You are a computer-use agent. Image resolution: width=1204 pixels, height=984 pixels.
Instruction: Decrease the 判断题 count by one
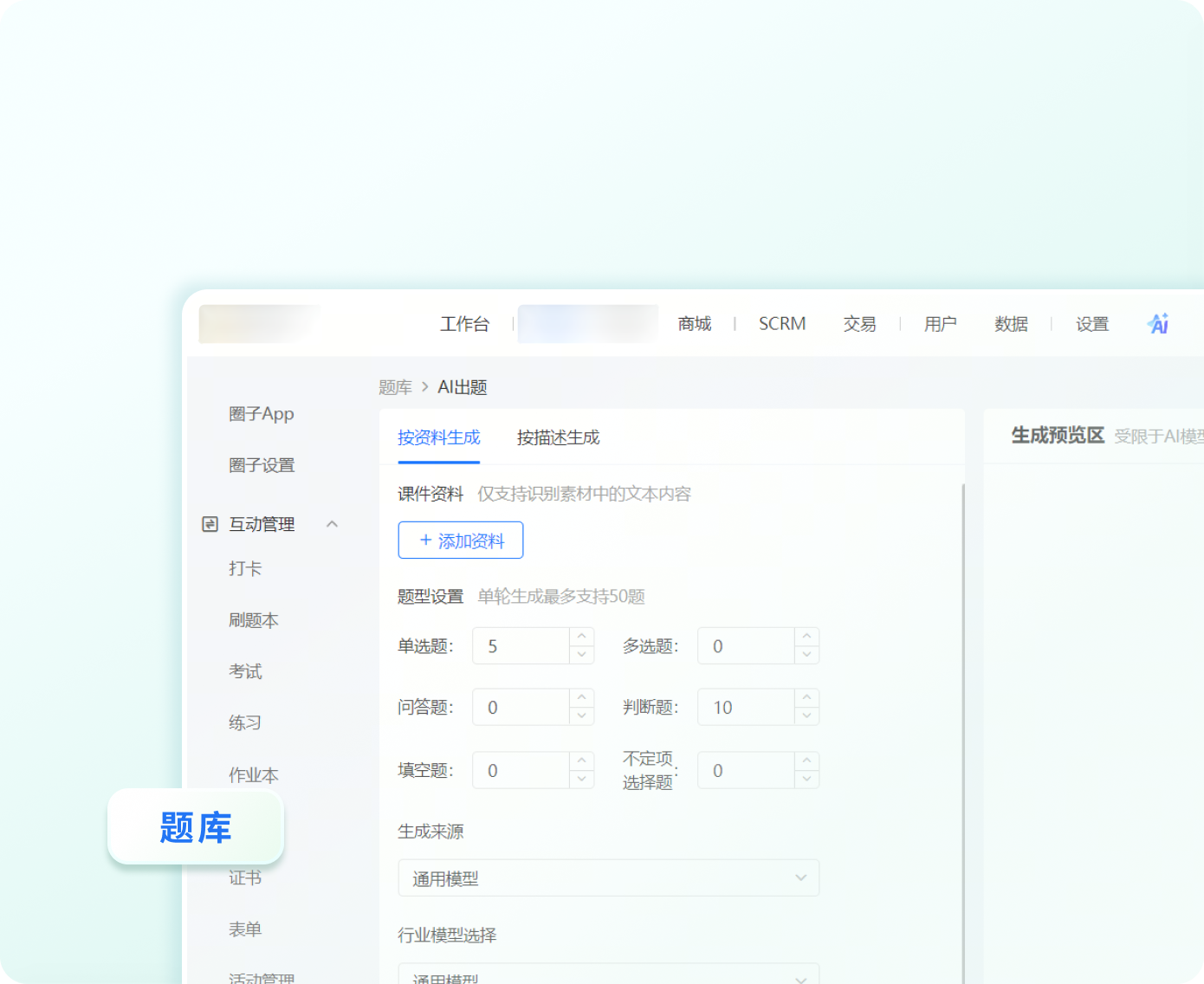coord(806,716)
